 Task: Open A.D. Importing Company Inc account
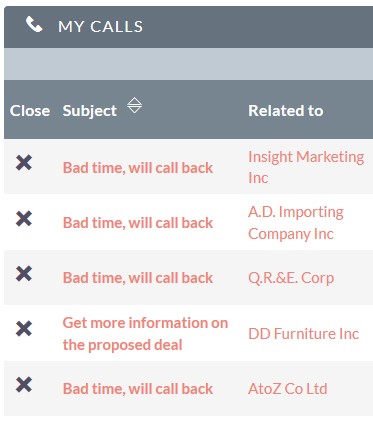[x=296, y=223]
